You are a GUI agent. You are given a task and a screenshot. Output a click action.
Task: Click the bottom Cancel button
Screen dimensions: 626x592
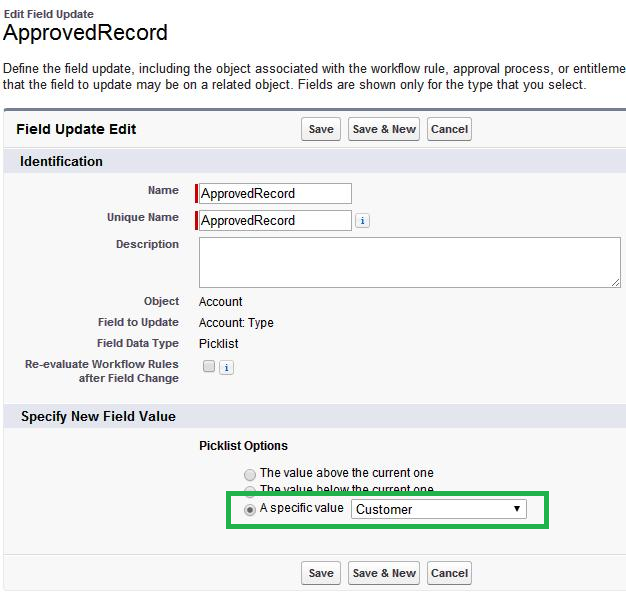pos(449,573)
